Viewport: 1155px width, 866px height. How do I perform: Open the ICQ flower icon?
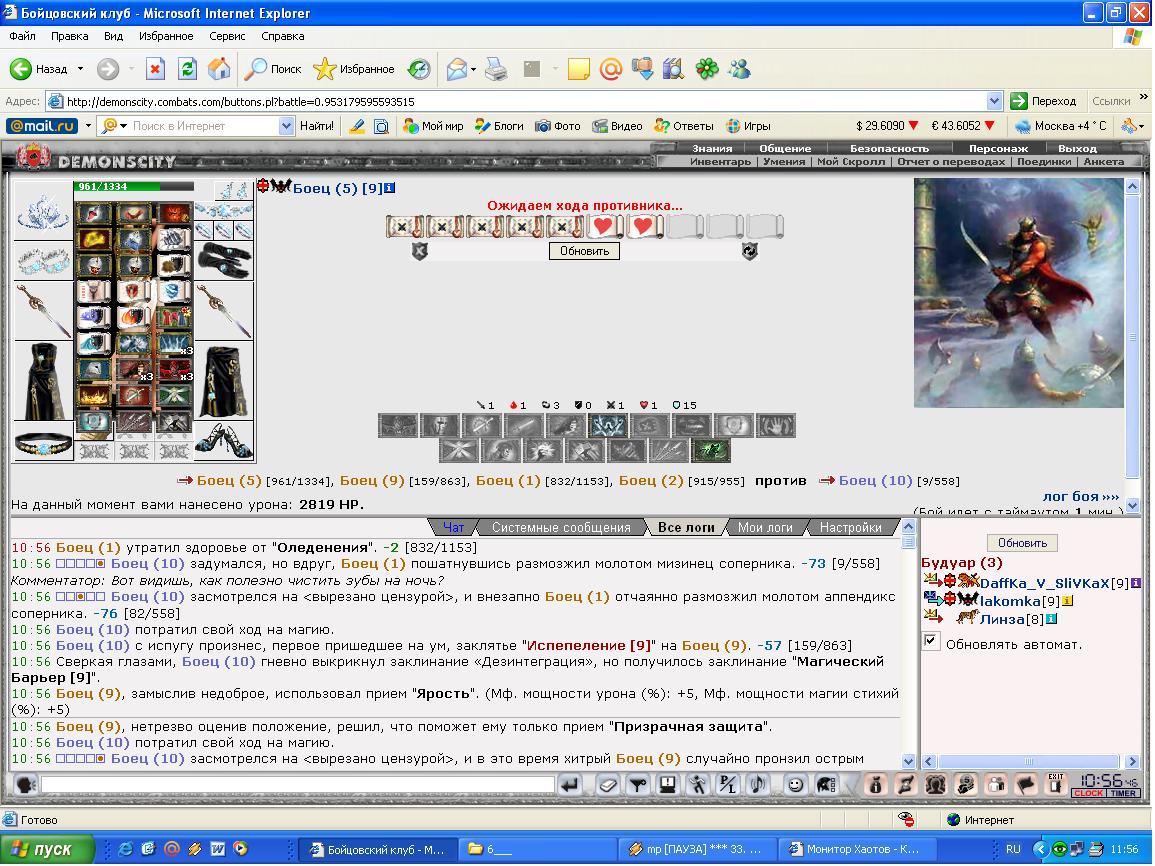[x=706, y=69]
